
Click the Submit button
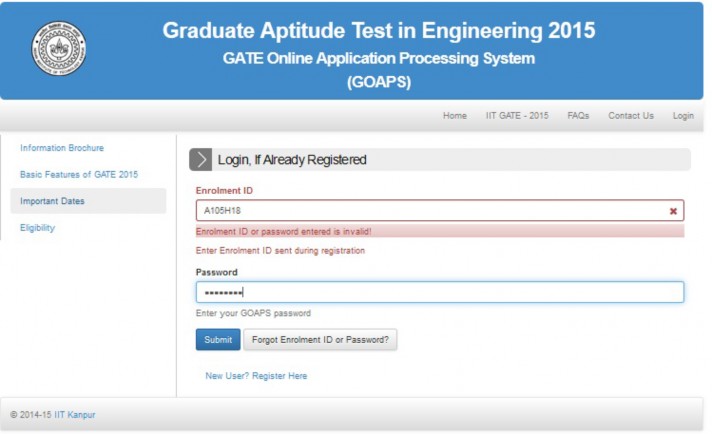[x=218, y=340]
